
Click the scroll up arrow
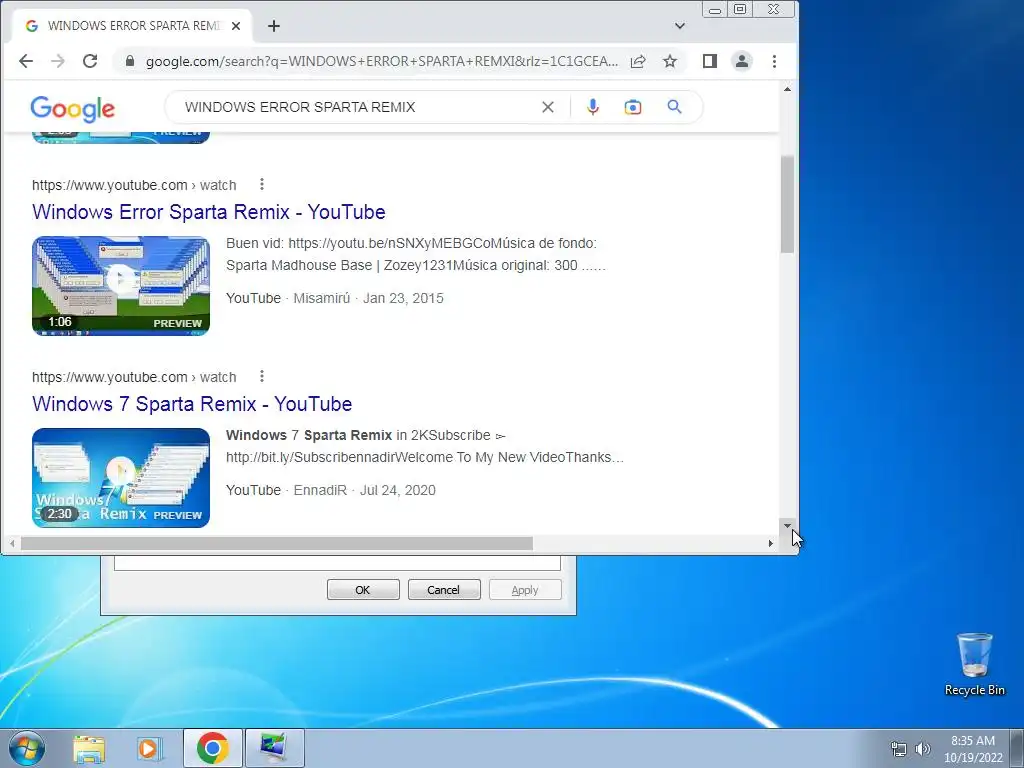point(787,89)
